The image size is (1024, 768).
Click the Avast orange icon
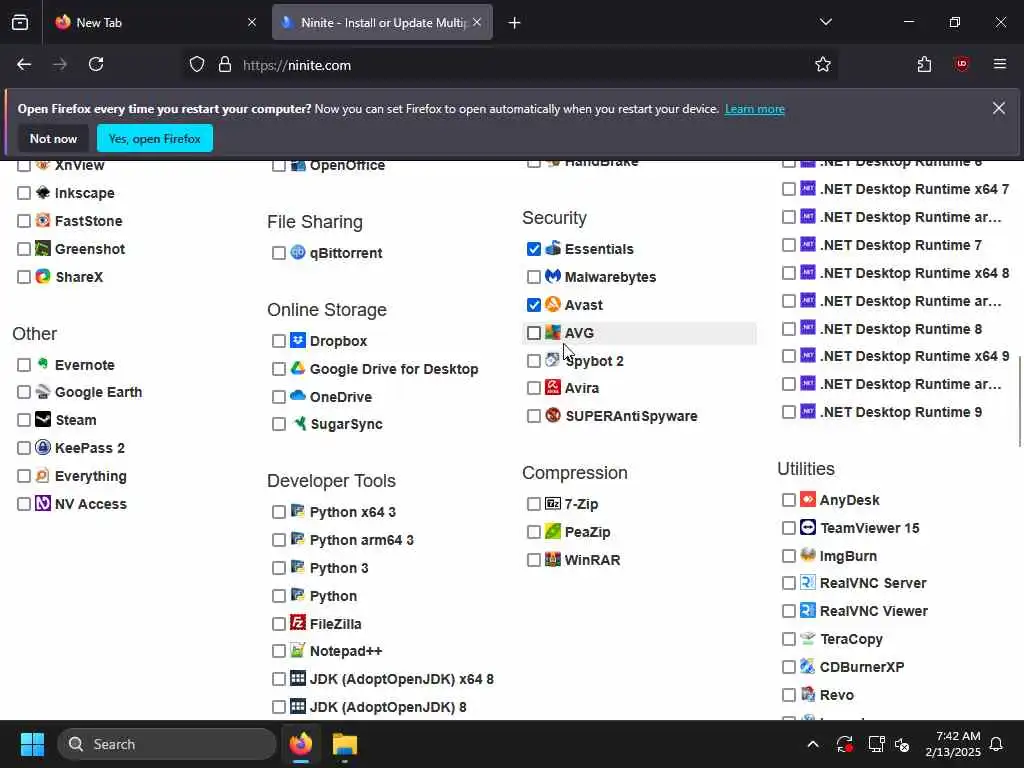click(552, 304)
